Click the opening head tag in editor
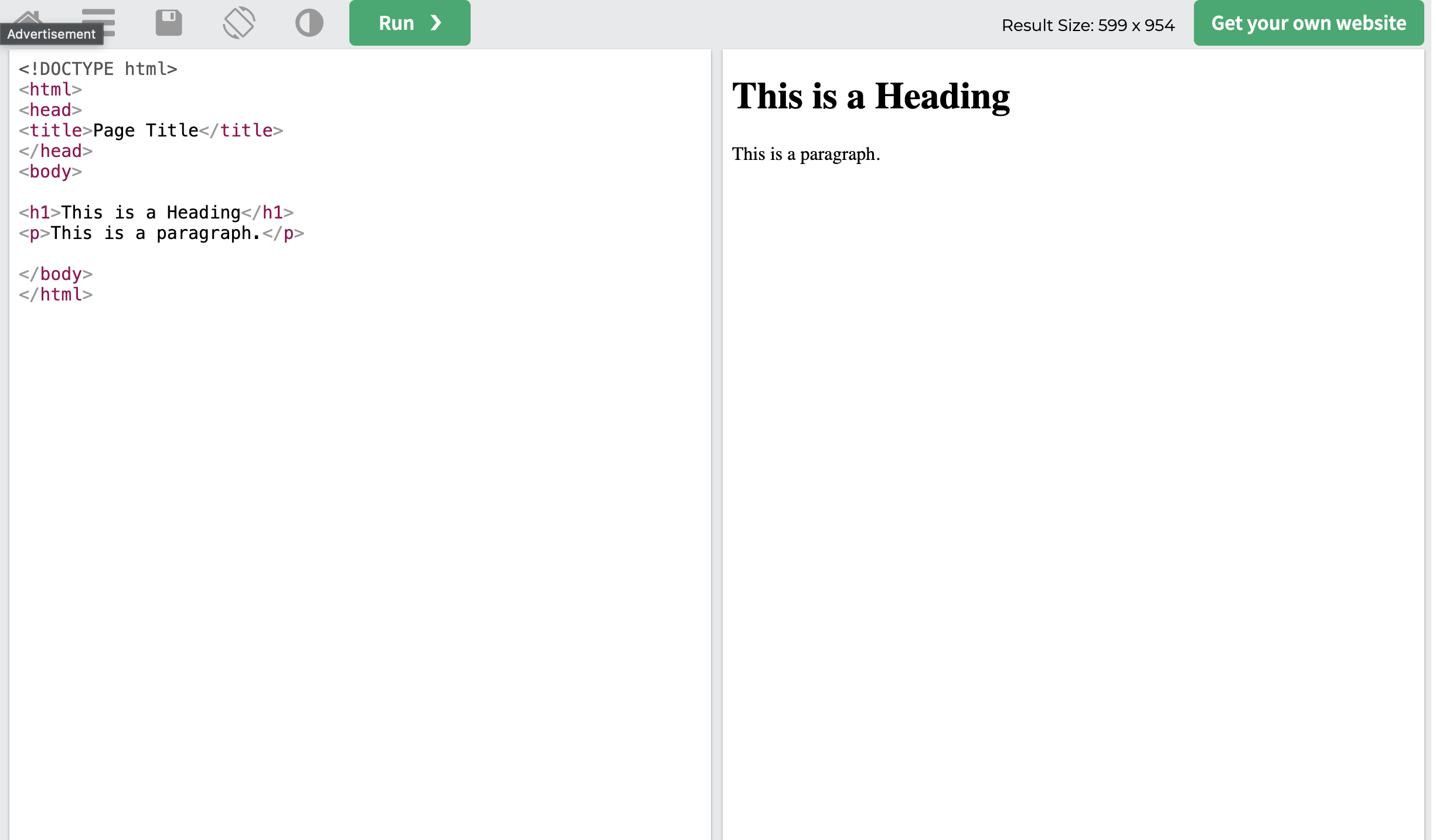The image size is (1436, 840). click(50, 110)
